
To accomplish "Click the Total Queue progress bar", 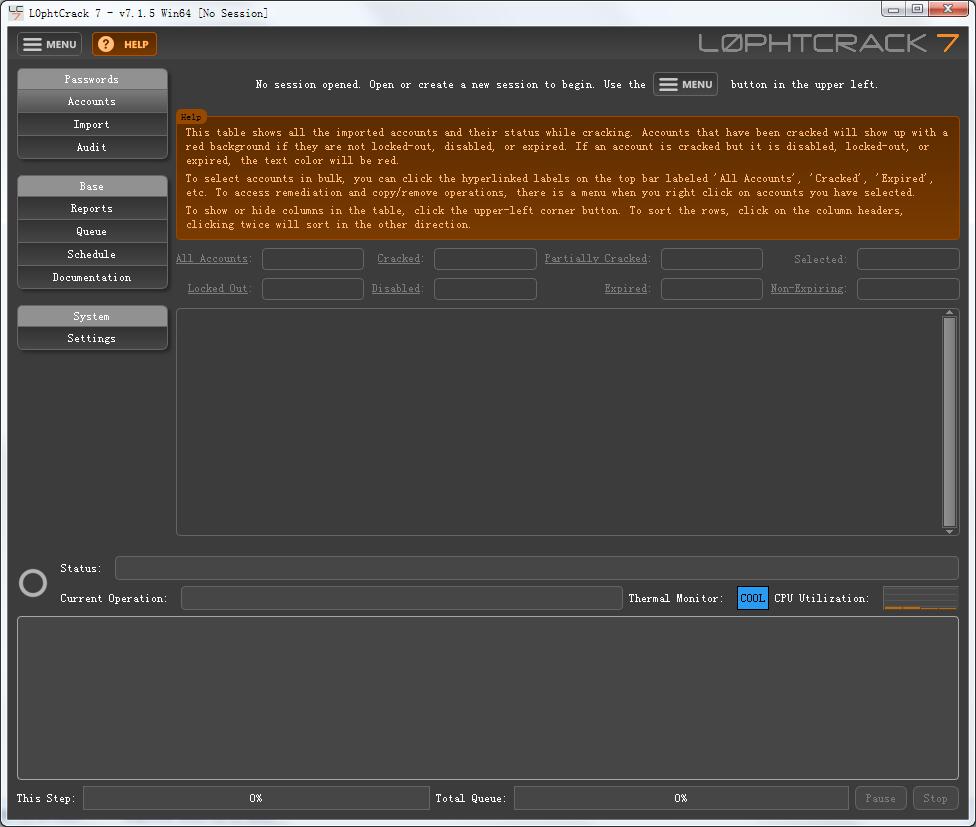I will (x=680, y=798).
